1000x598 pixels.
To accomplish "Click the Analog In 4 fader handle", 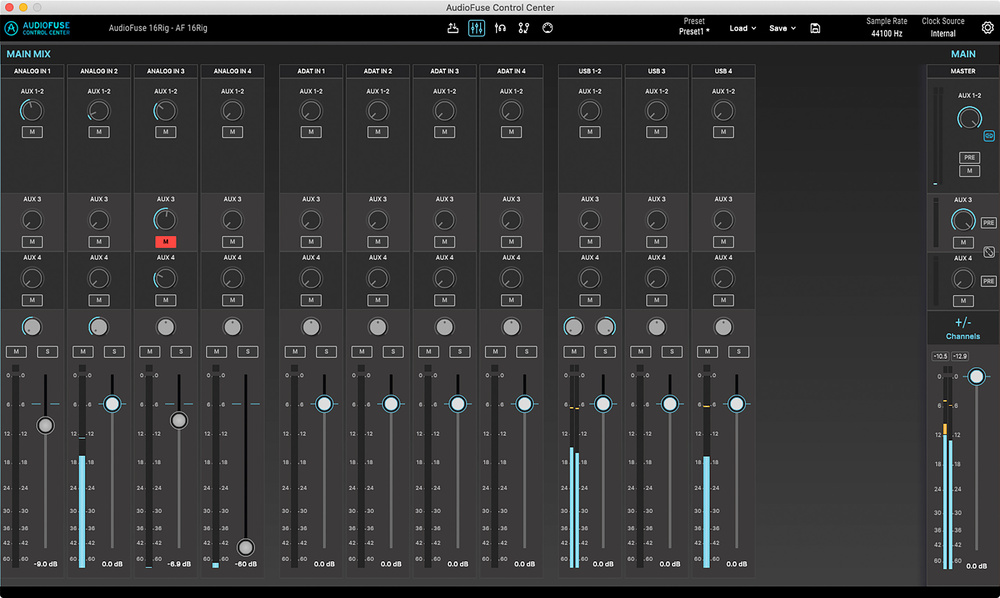I will pyautogui.click(x=245, y=547).
